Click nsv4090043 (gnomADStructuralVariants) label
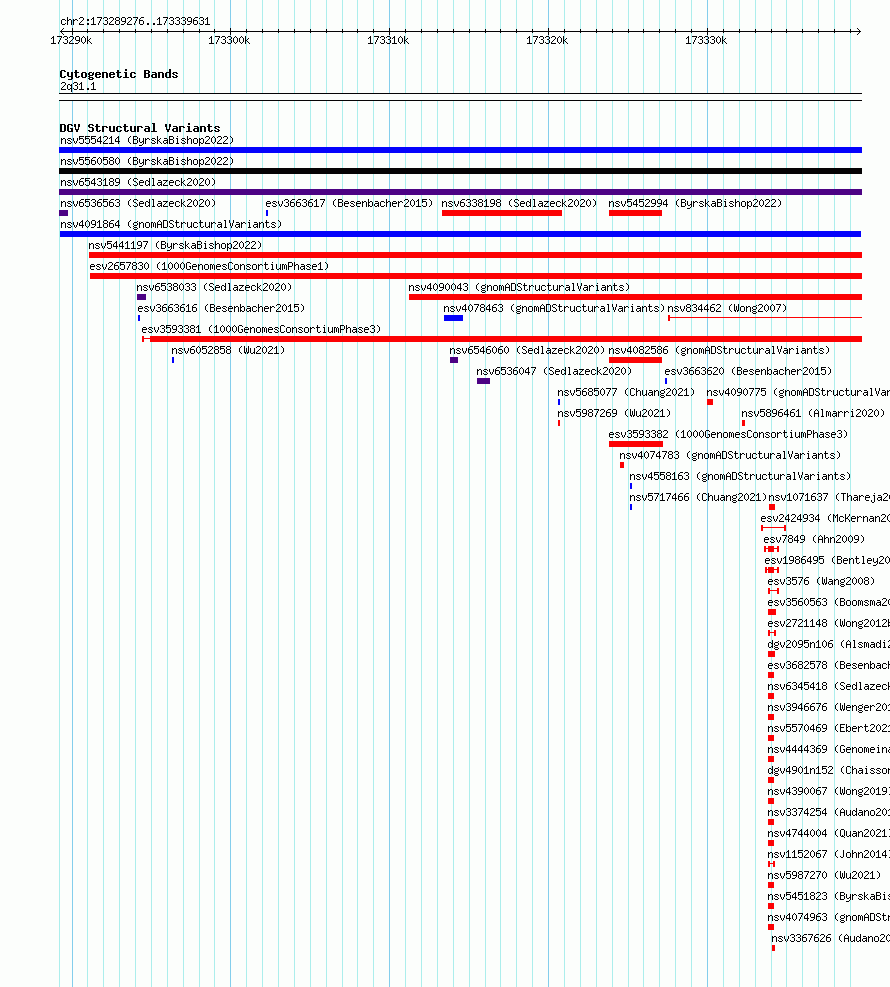This screenshot has height=987, width=890. 519,287
